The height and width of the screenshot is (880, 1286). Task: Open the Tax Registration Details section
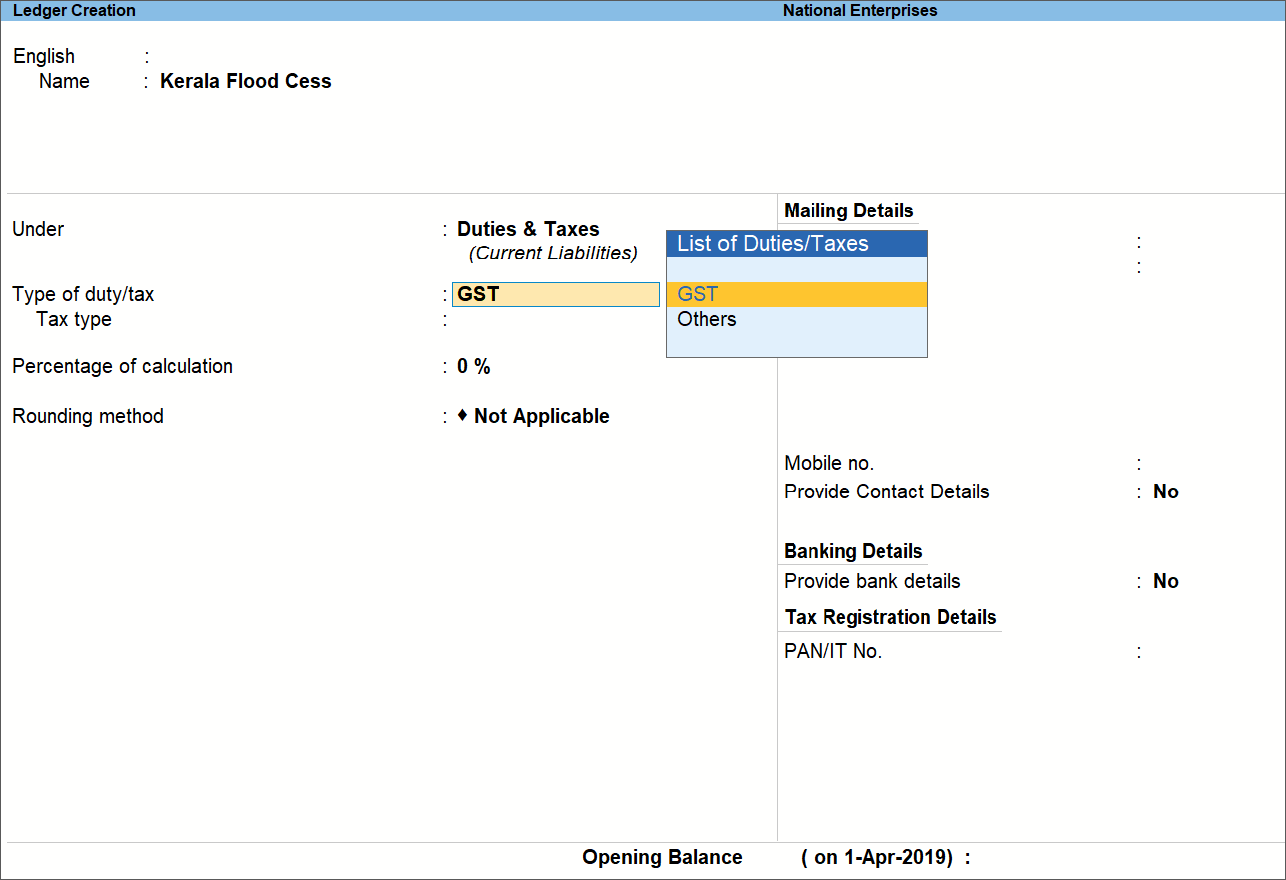tap(890, 617)
